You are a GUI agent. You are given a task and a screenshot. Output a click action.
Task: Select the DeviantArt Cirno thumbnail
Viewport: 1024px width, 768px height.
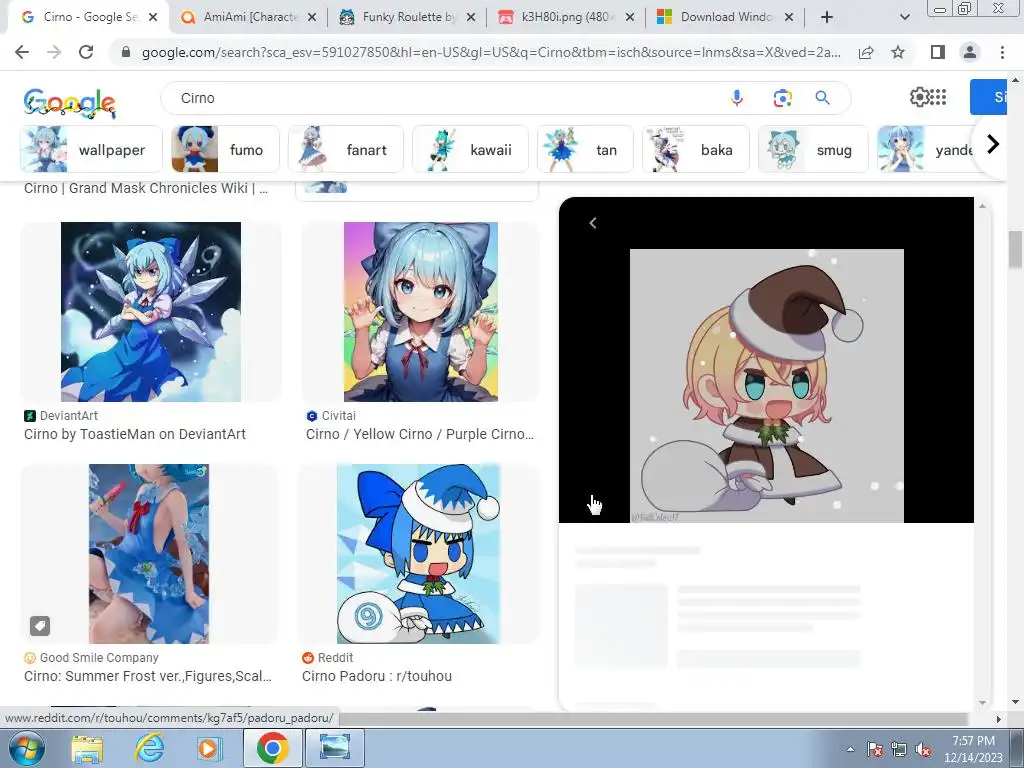pyautogui.click(x=151, y=312)
